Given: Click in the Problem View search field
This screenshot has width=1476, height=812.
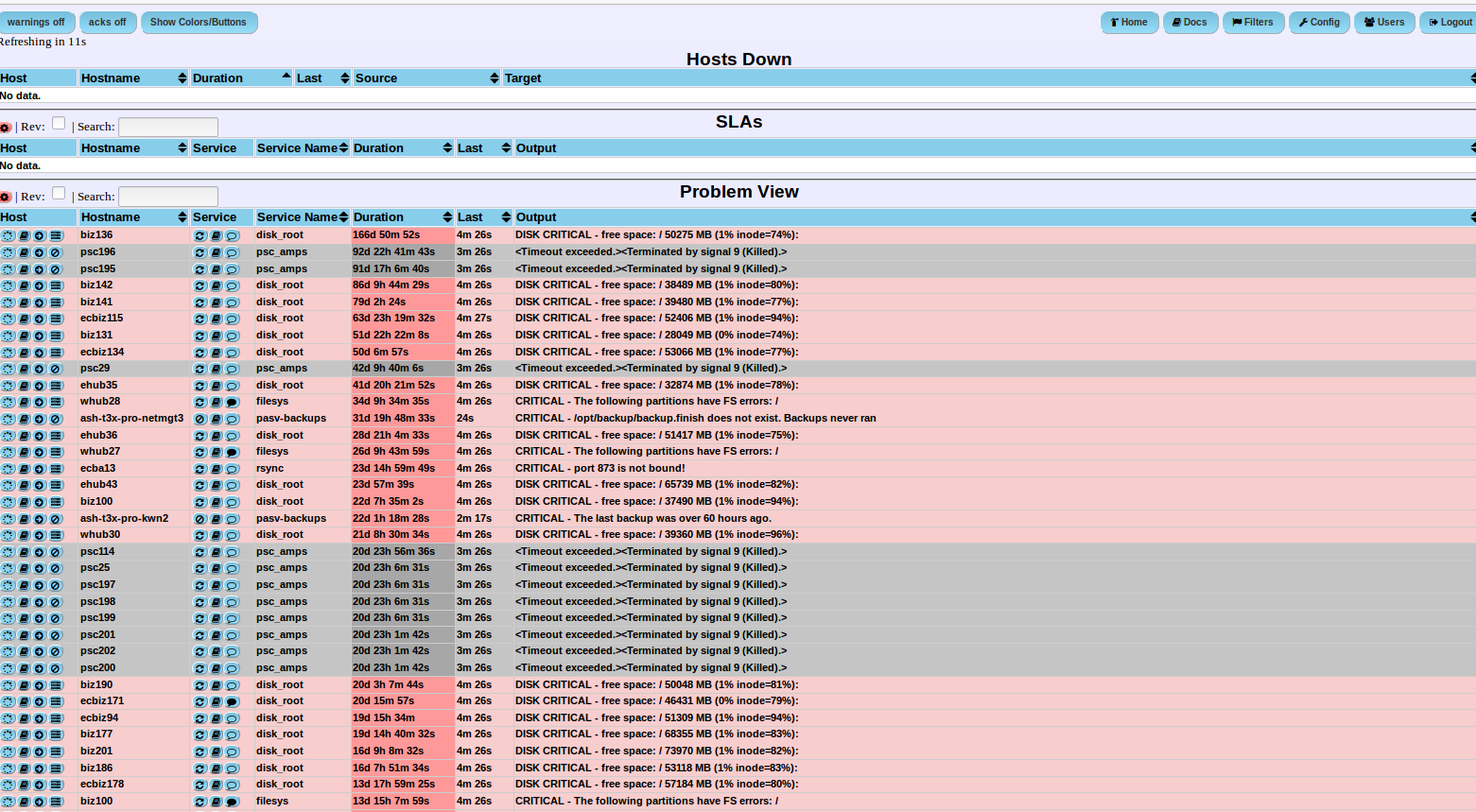Looking at the screenshot, I should pos(168,197).
